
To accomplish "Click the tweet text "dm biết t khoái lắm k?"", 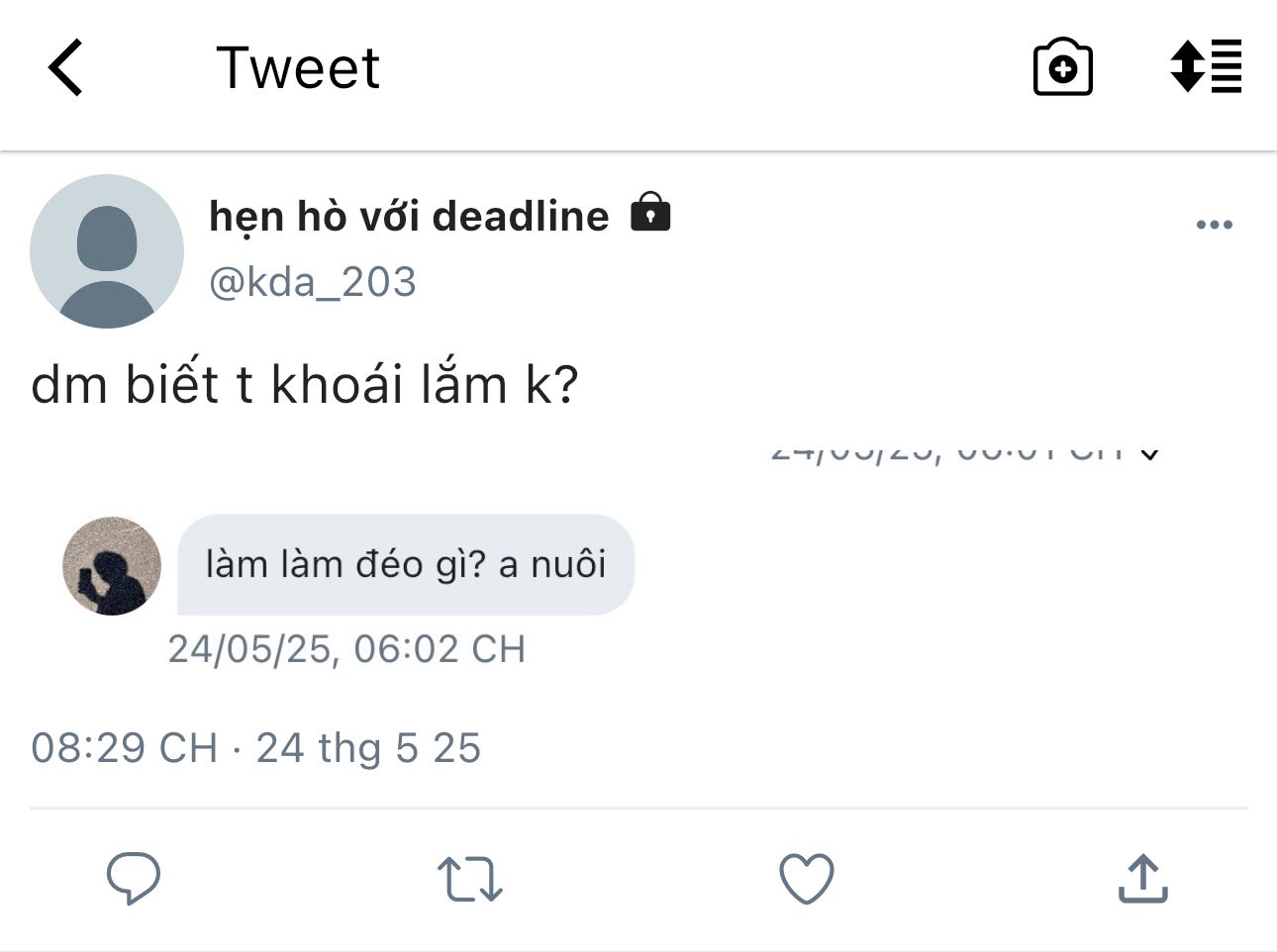I will coord(304,385).
